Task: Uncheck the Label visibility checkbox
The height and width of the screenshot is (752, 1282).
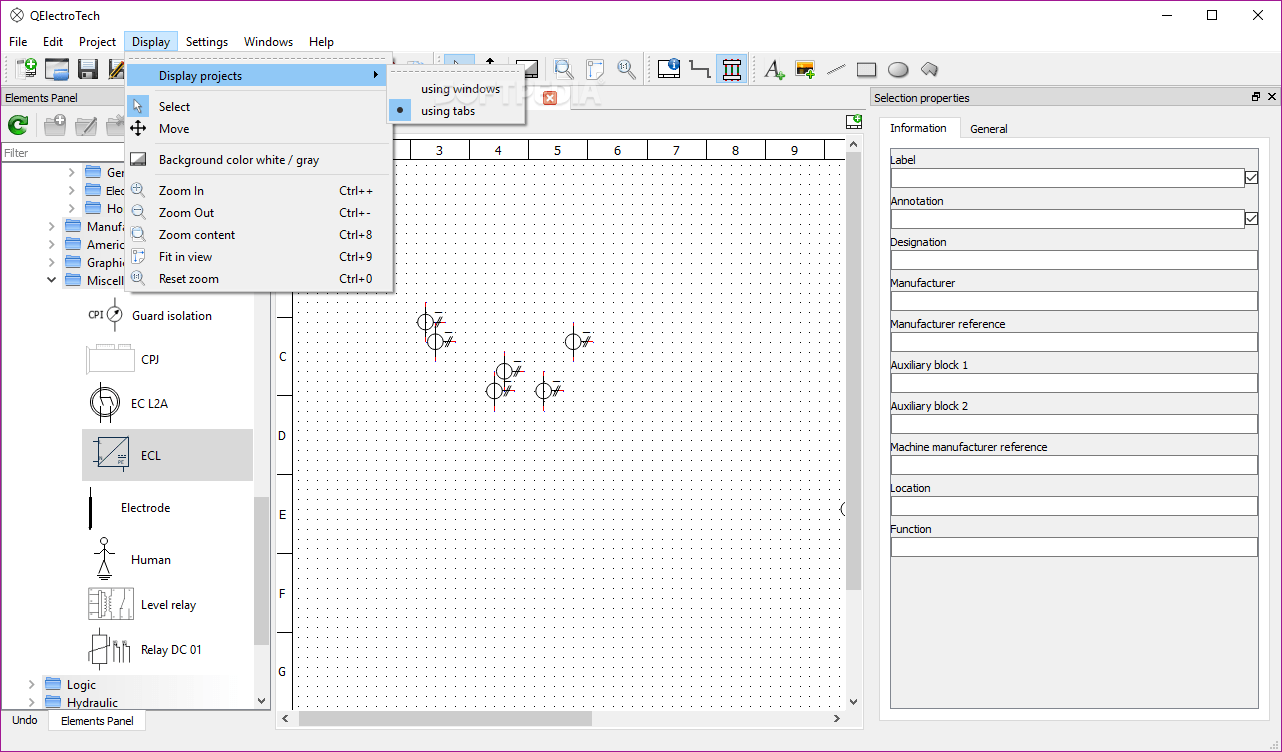Action: pos(1251,177)
